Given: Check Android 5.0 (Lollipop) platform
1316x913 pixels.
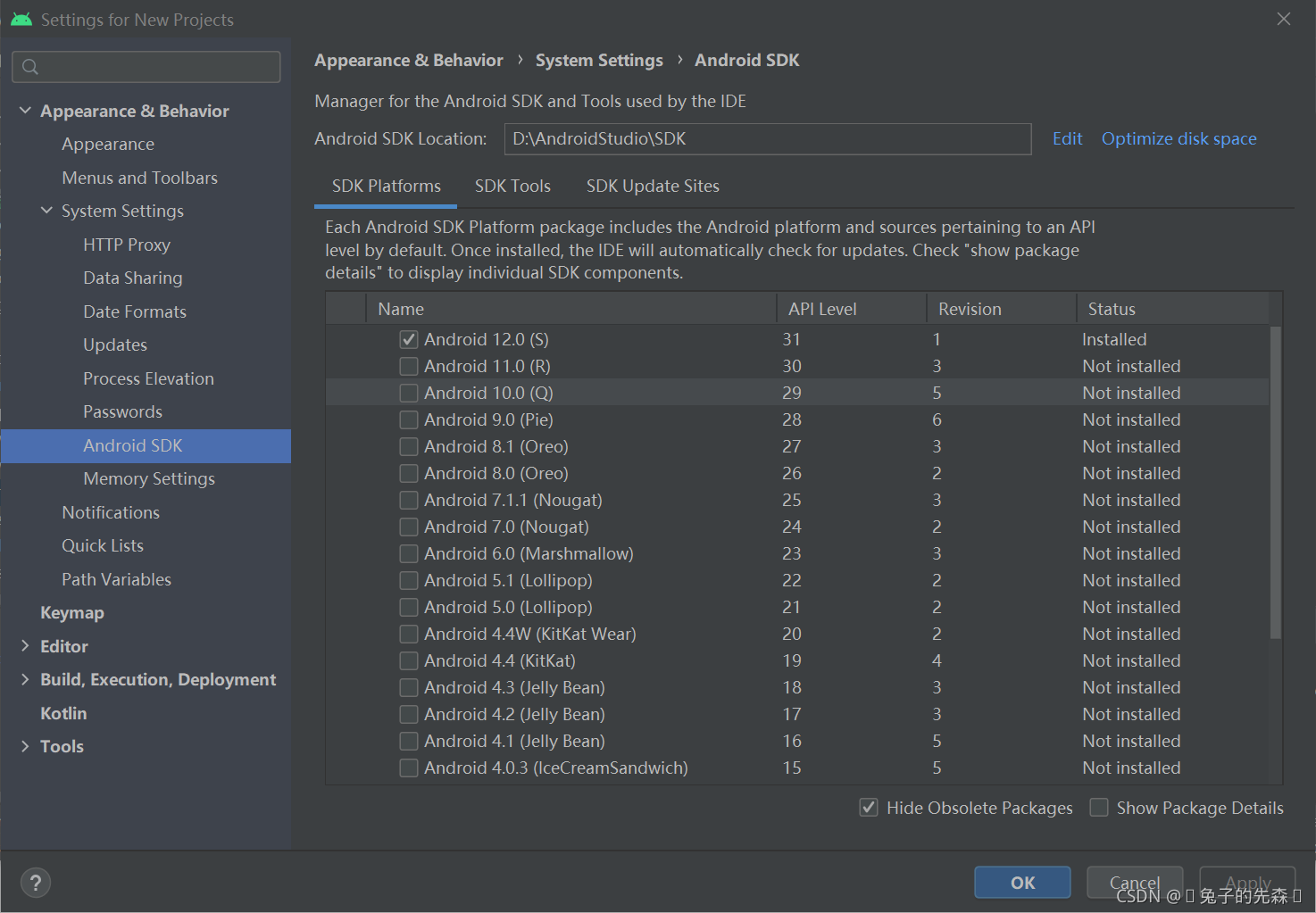Looking at the screenshot, I should (x=409, y=607).
